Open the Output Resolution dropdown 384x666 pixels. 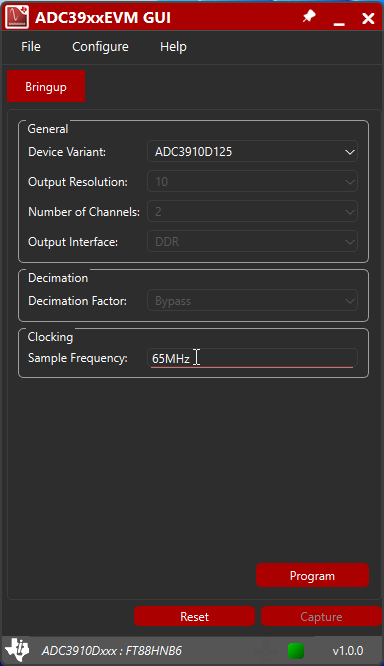252,182
